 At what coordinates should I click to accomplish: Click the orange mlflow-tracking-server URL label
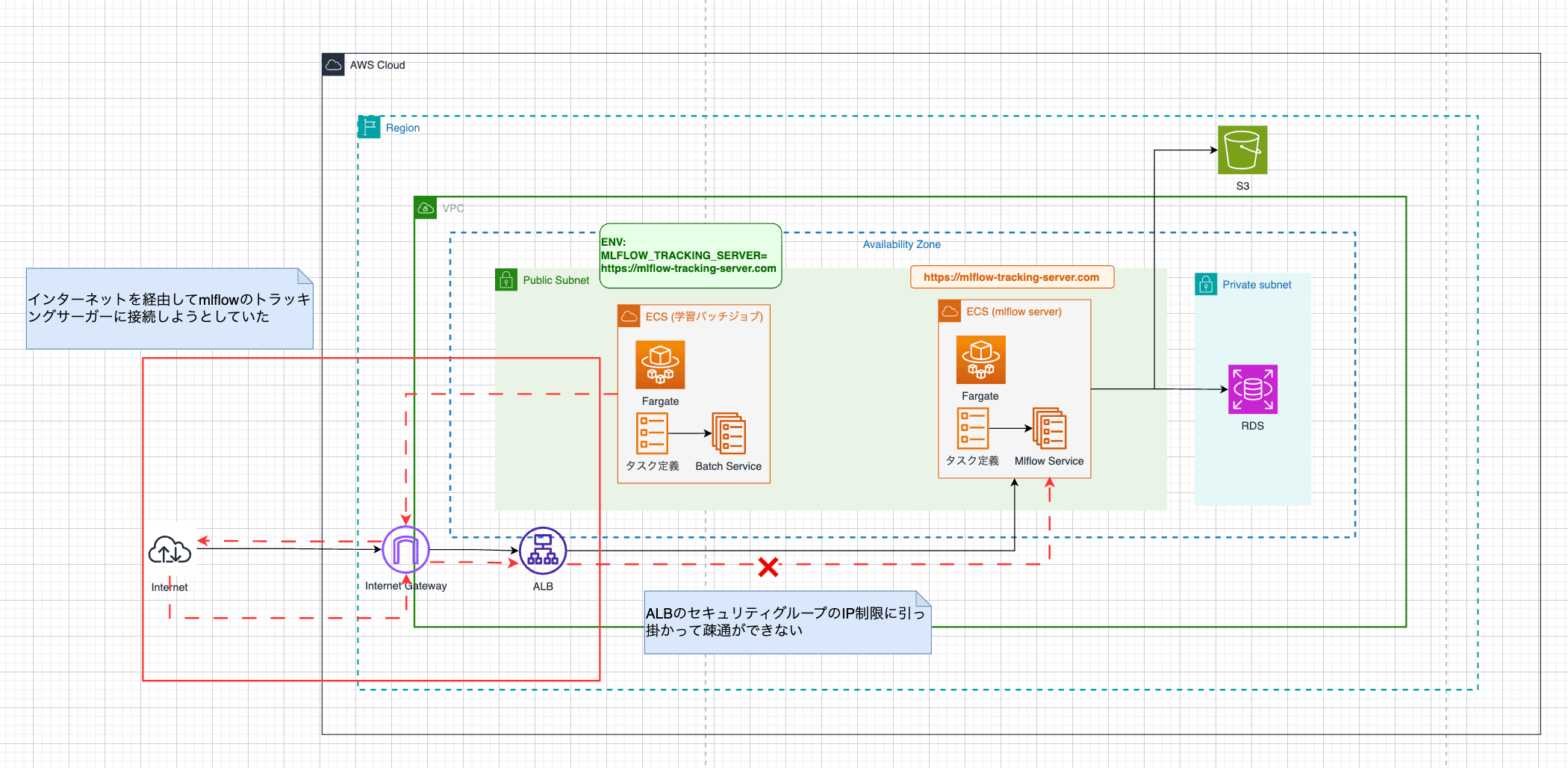[x=1011, y=277]
